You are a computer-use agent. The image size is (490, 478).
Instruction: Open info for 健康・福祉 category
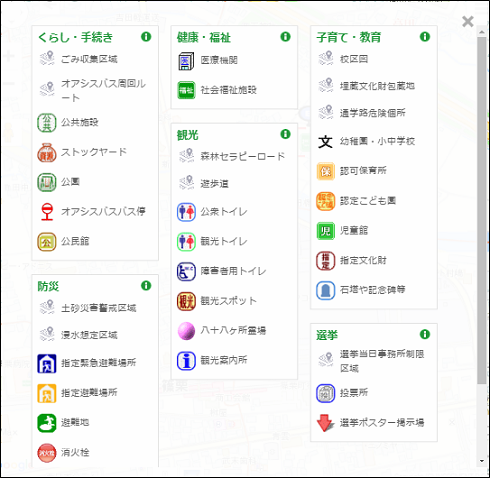coord(285,36)
